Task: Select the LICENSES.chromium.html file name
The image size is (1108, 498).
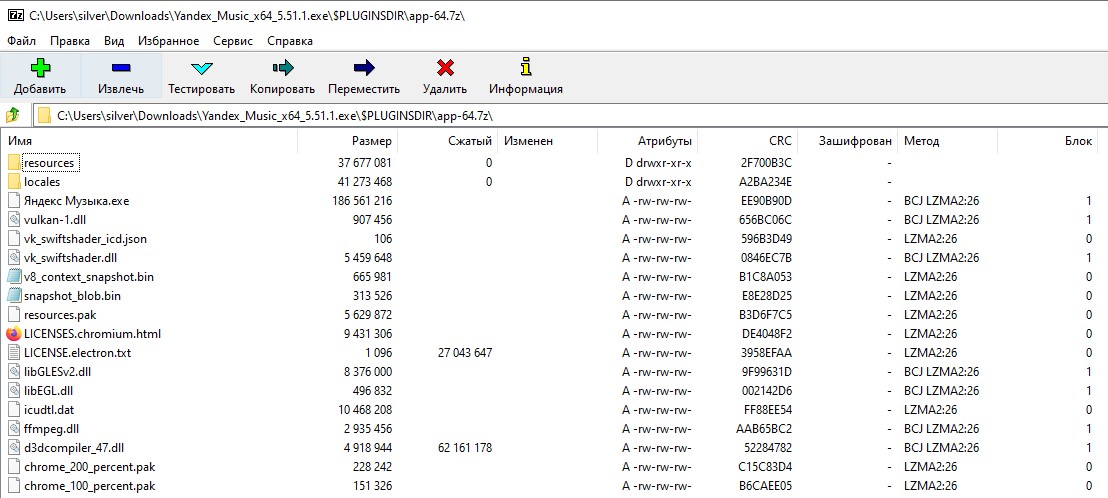Action: [x=92, y=333]
